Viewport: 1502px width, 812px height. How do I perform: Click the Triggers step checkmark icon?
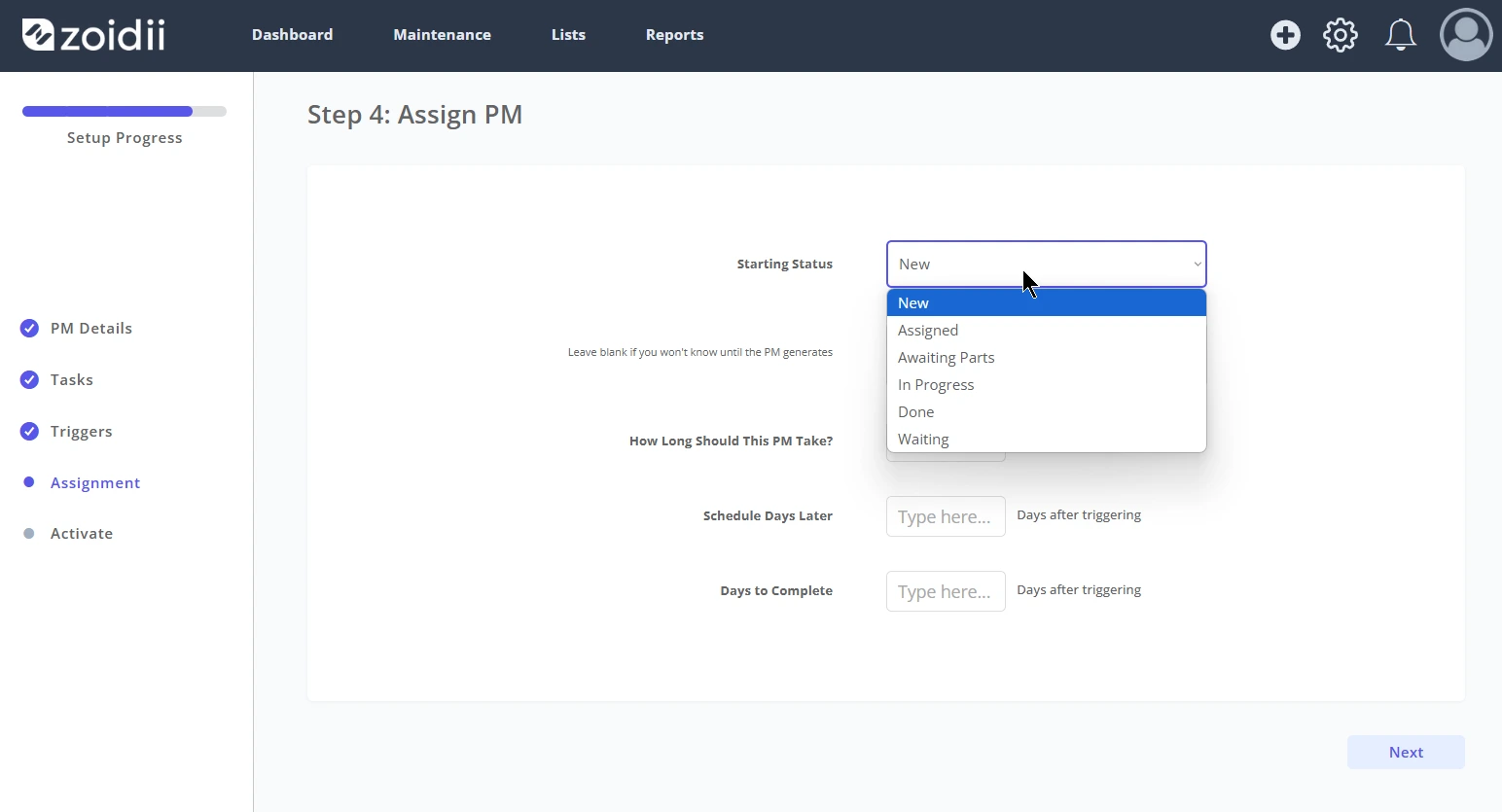(x=29, y=431)
